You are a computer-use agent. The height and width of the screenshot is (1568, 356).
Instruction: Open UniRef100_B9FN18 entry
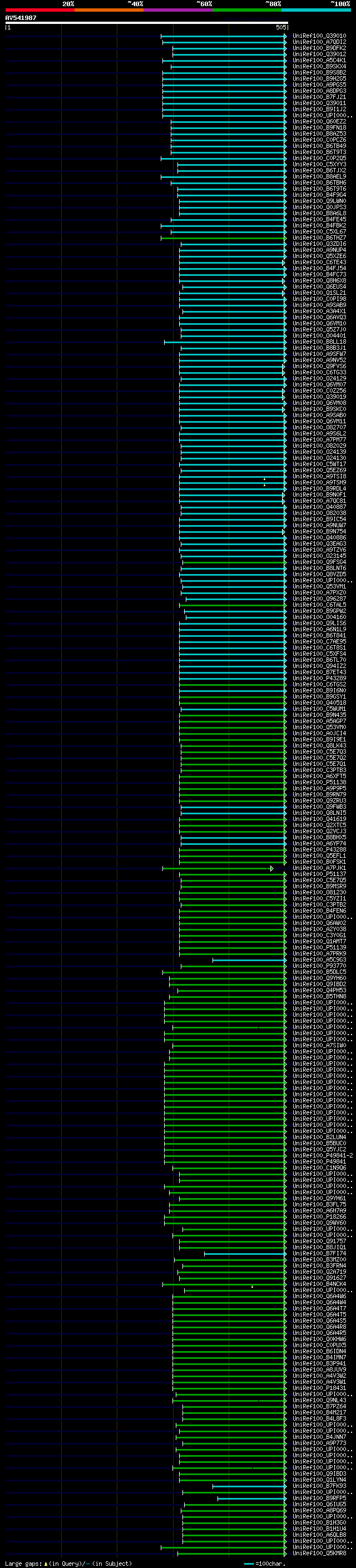coord(319,127)
